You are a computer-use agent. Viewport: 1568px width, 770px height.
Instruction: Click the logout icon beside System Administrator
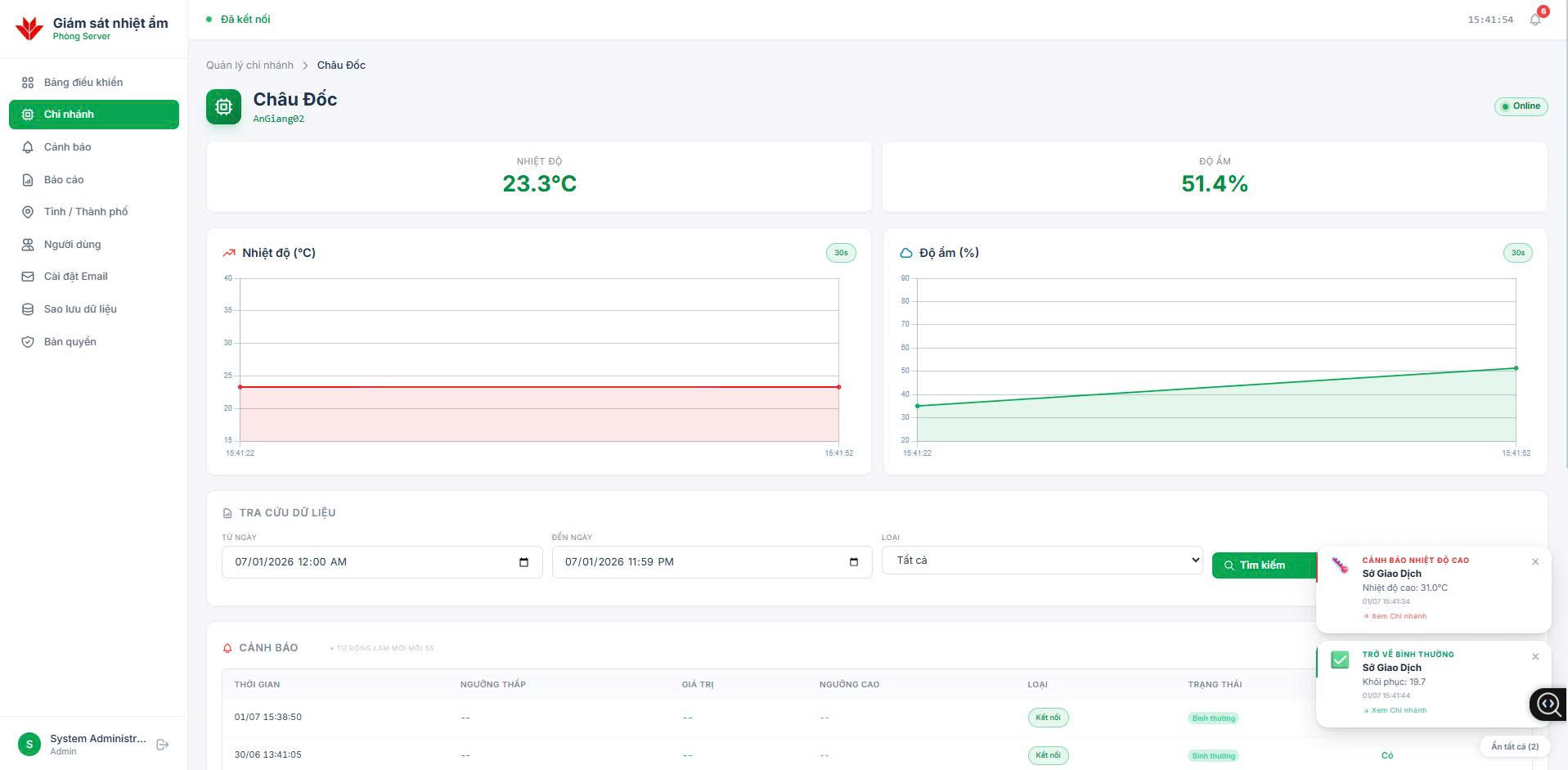point(162,745)
